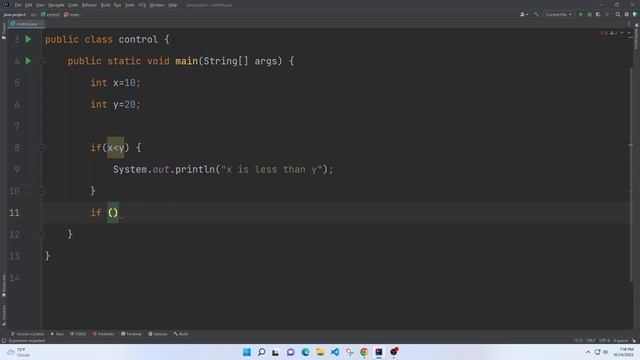Viewport: 640px width, 360px height.
Task: Open the Build tool window tab
Action: point(181,334)
